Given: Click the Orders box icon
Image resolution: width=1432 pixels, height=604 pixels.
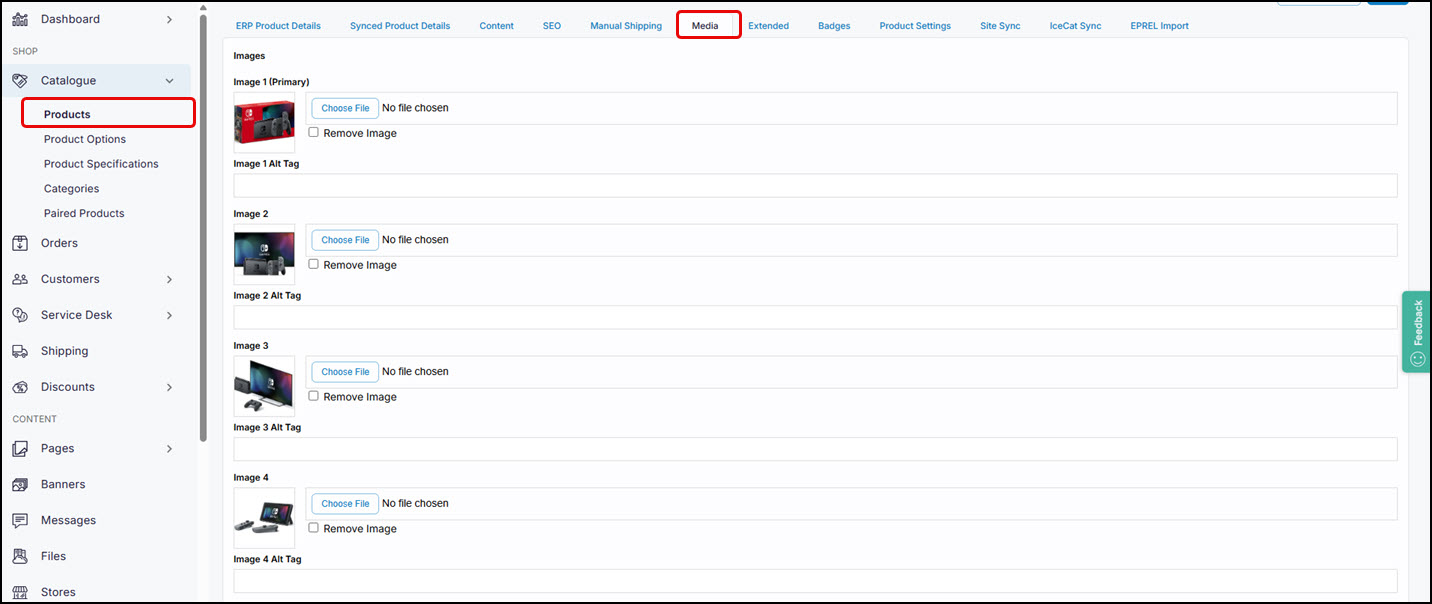Looking at the screenshot, I should [x=20, y=243].
